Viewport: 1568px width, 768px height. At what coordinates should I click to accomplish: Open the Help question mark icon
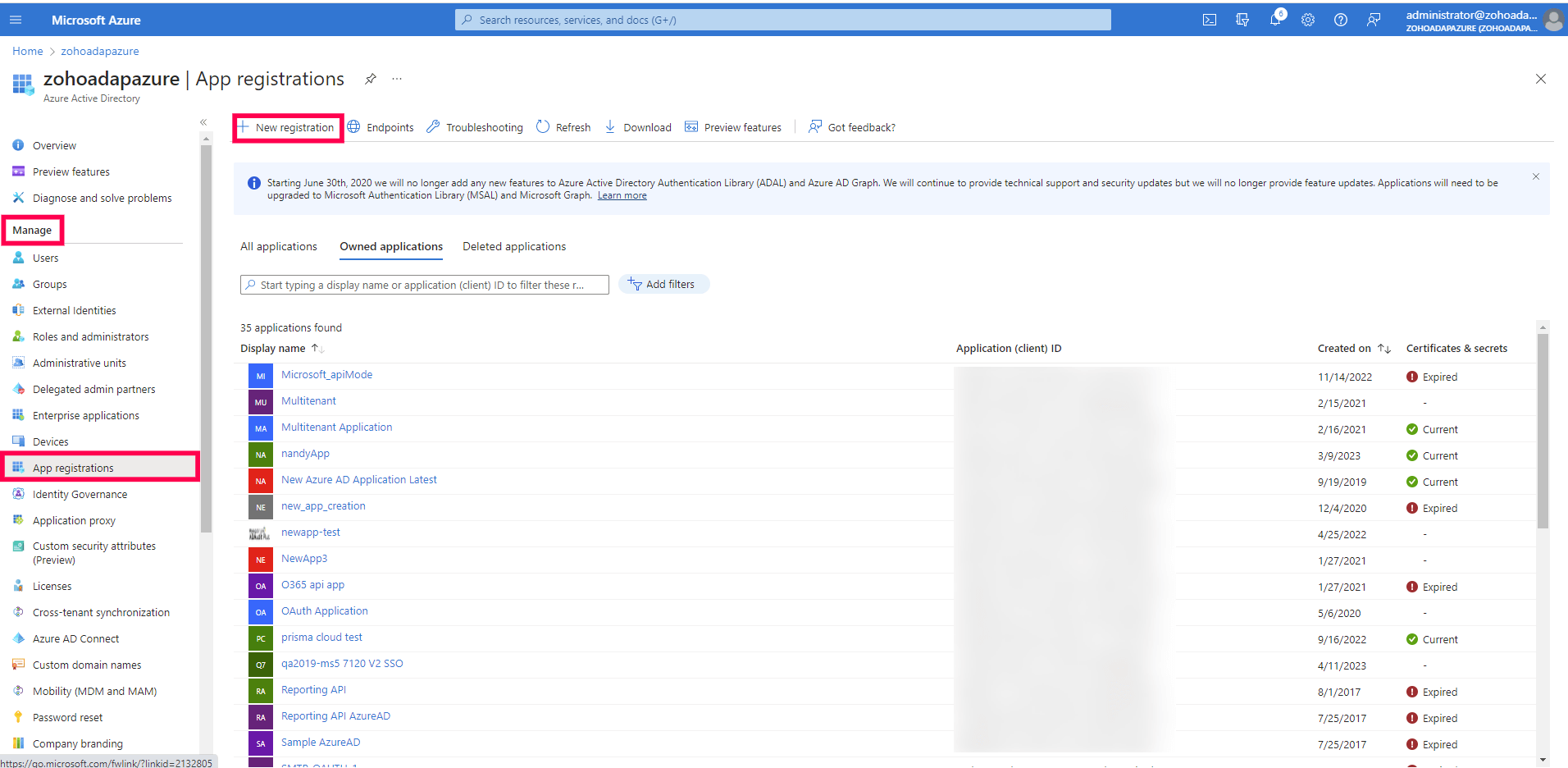pyautogui.click(x=1341, y=20)
